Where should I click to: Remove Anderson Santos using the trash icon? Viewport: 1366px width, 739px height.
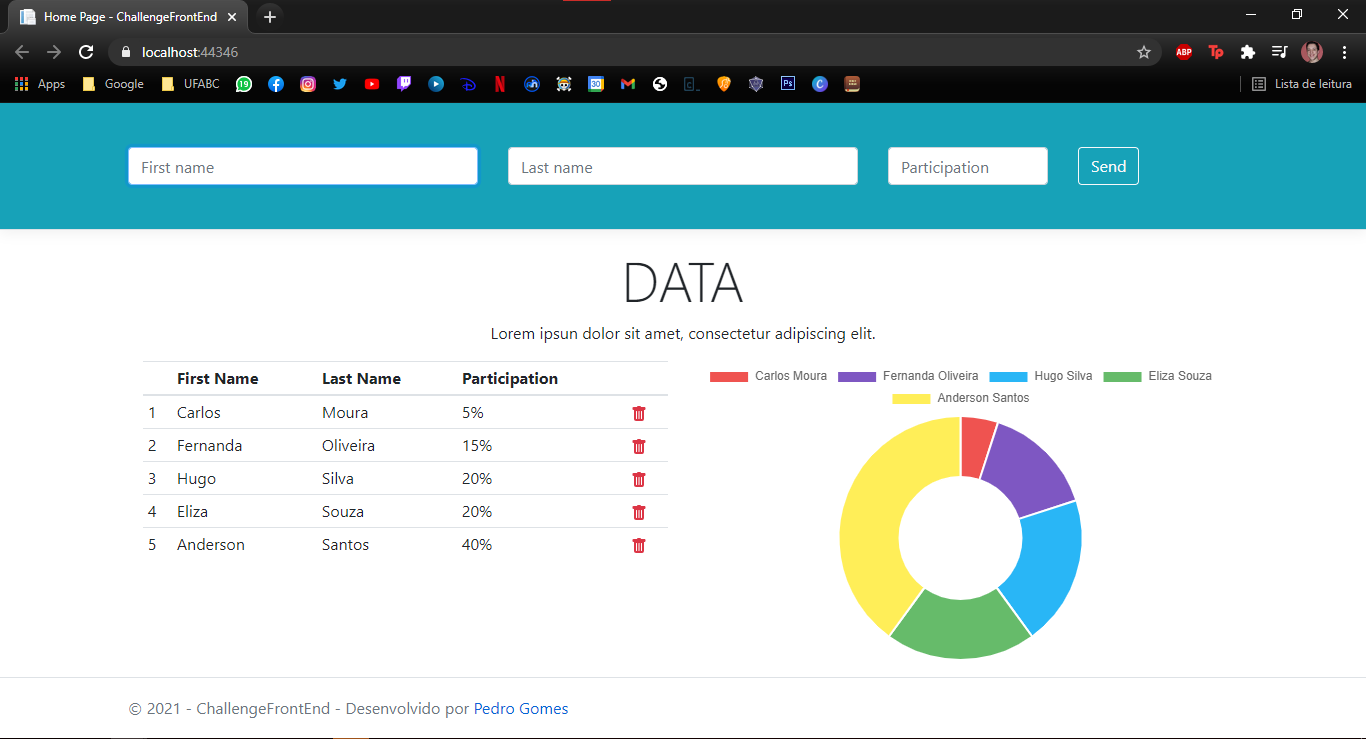click(639, 545)
